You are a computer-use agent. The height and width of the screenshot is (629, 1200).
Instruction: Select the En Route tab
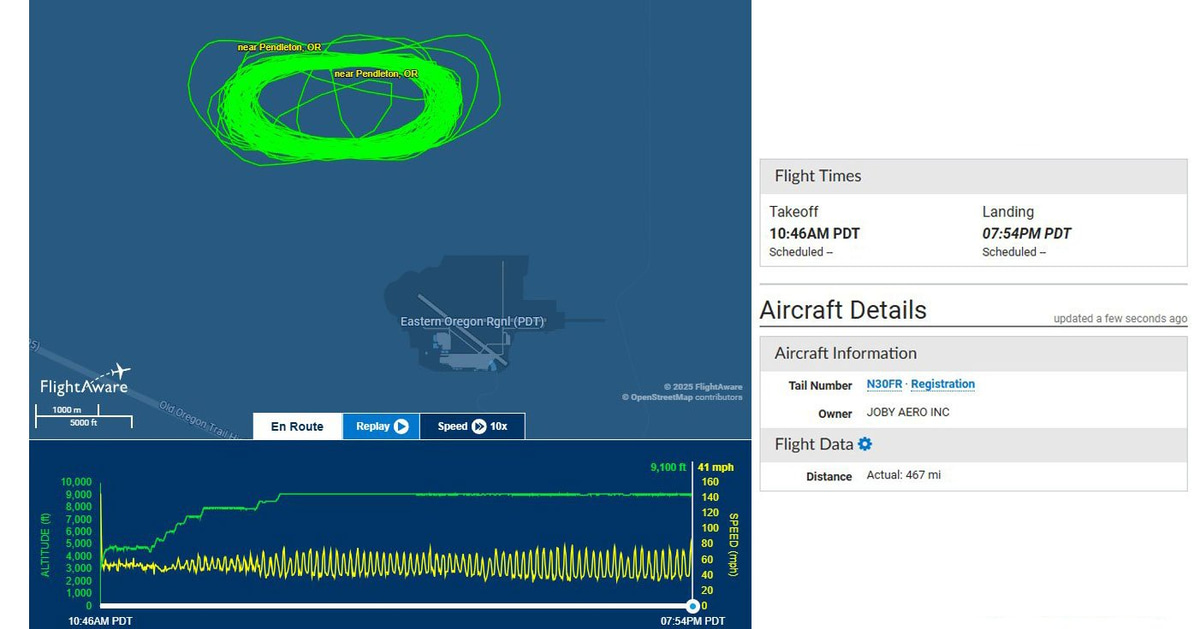click(298, 426)
